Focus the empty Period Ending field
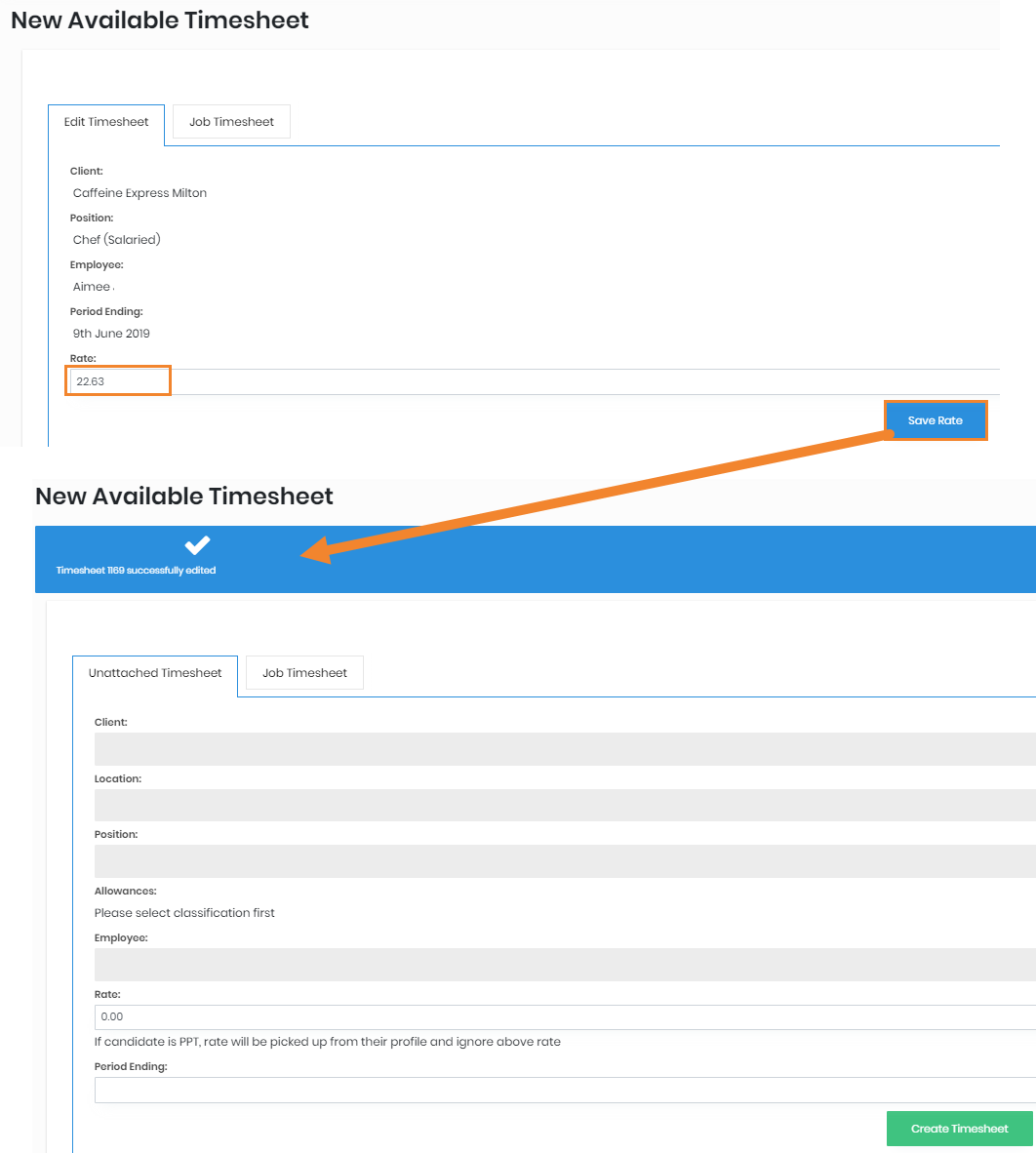The image size is (1036, 1153). (564, 1090)
